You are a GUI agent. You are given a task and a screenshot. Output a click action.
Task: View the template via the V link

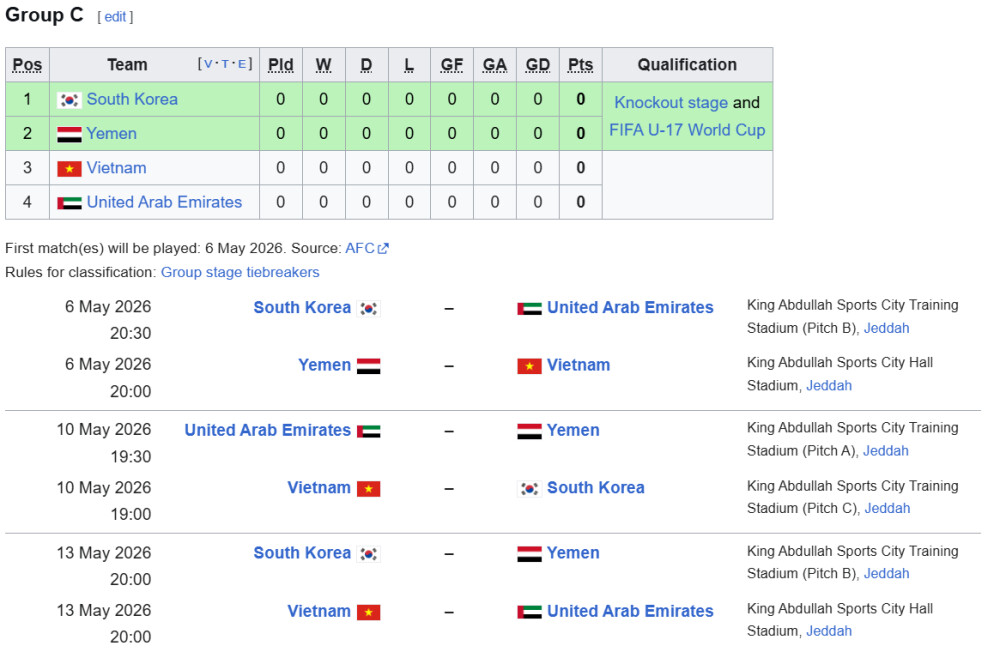(209, 64)
